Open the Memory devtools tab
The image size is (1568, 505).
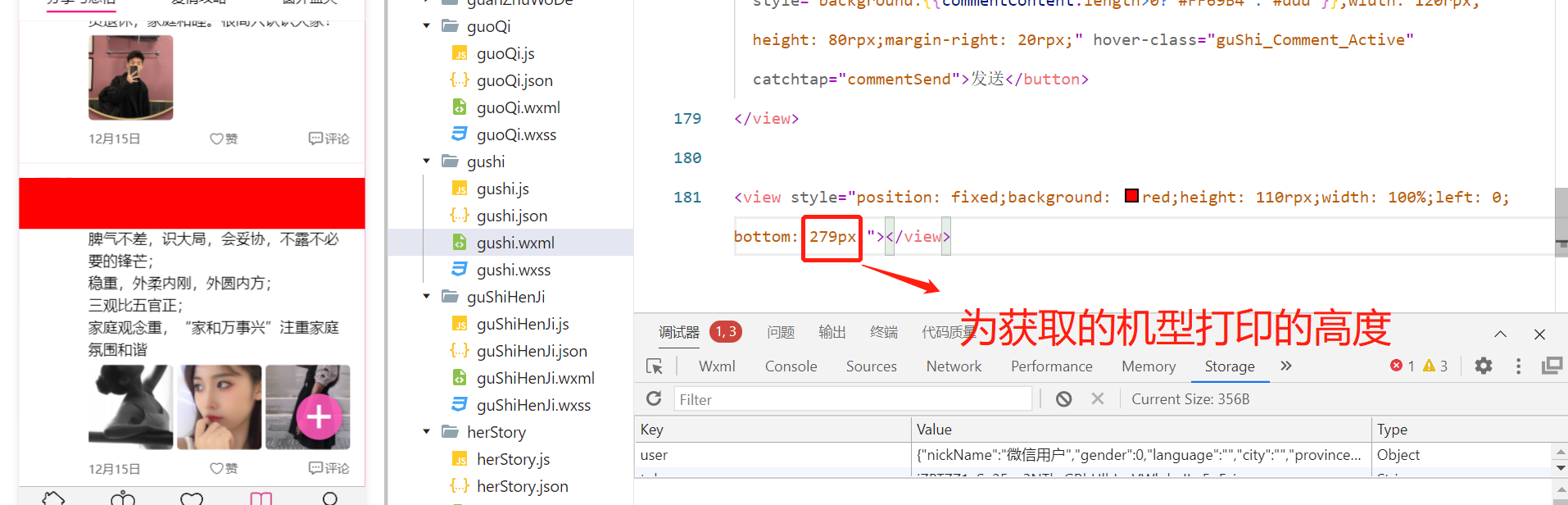click(1149, 366)
